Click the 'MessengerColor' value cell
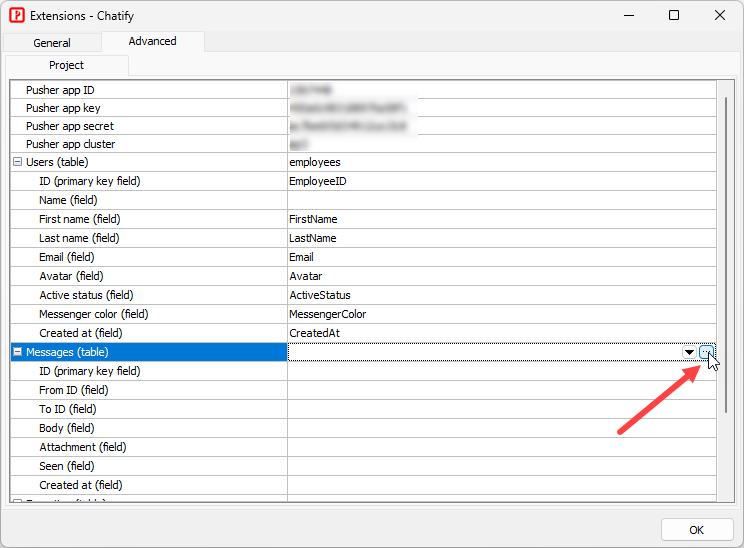Viewport: 744px width, 548px height. 502,314
